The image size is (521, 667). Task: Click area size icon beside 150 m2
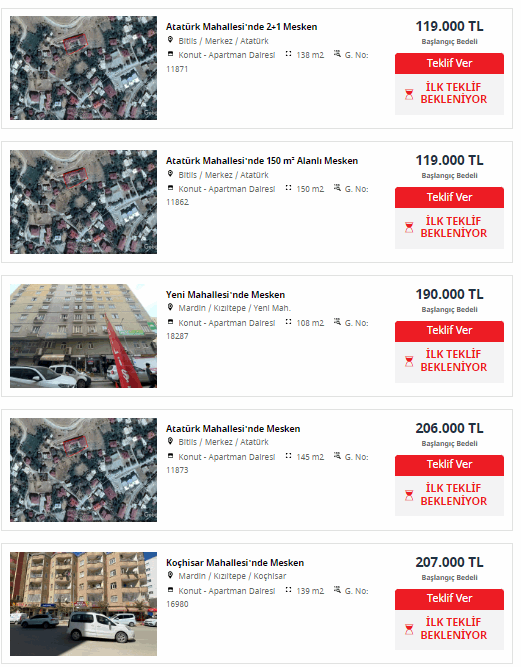pos(288,188)
